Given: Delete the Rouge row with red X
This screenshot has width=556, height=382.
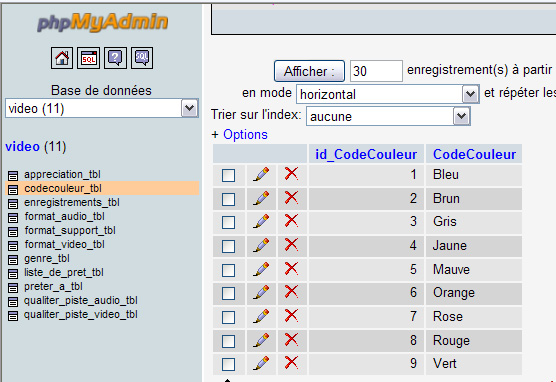Looking at the screenshot, I should [x=291, y=339].
